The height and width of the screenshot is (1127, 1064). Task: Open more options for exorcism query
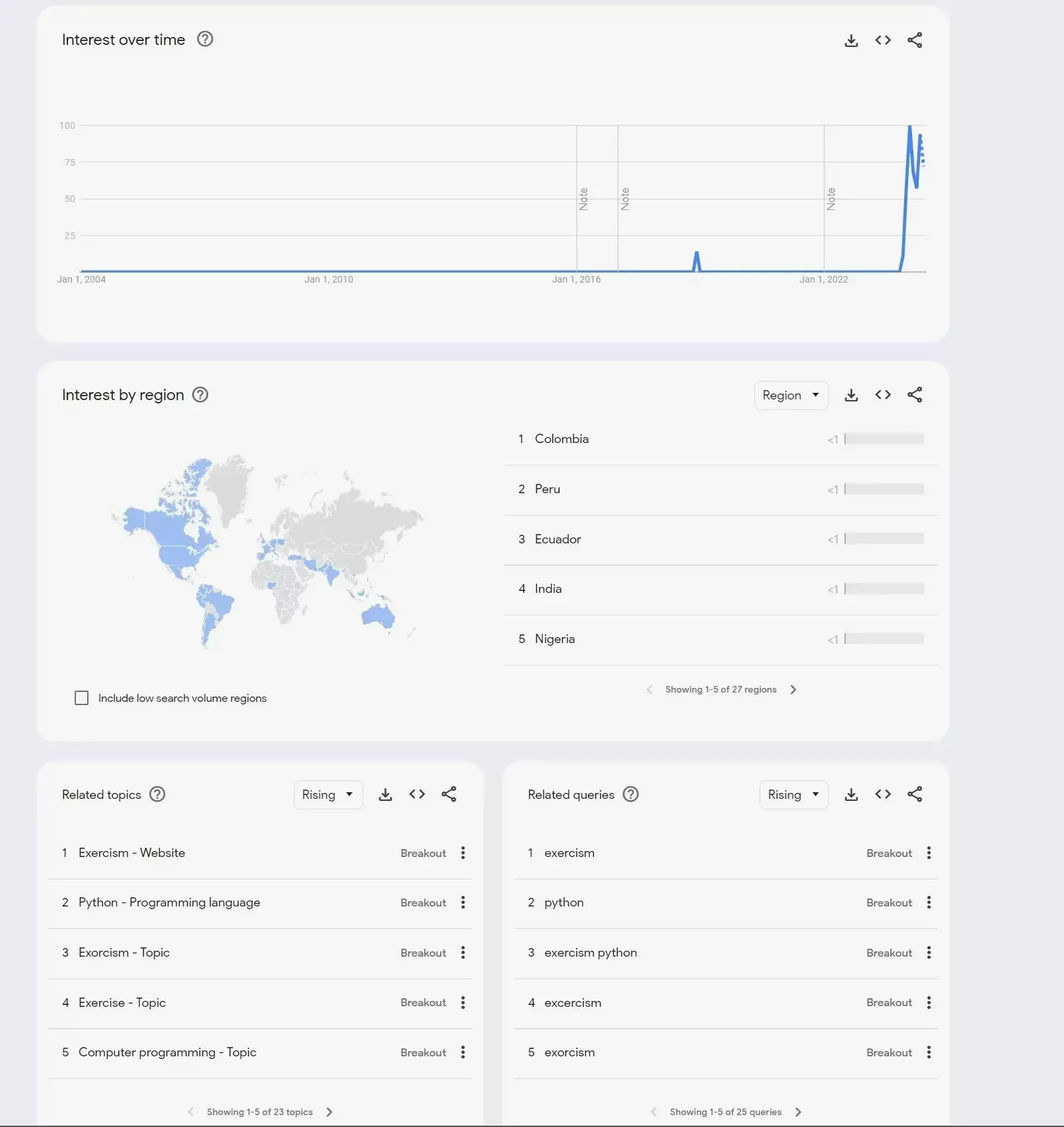(x=929, y=1052)
